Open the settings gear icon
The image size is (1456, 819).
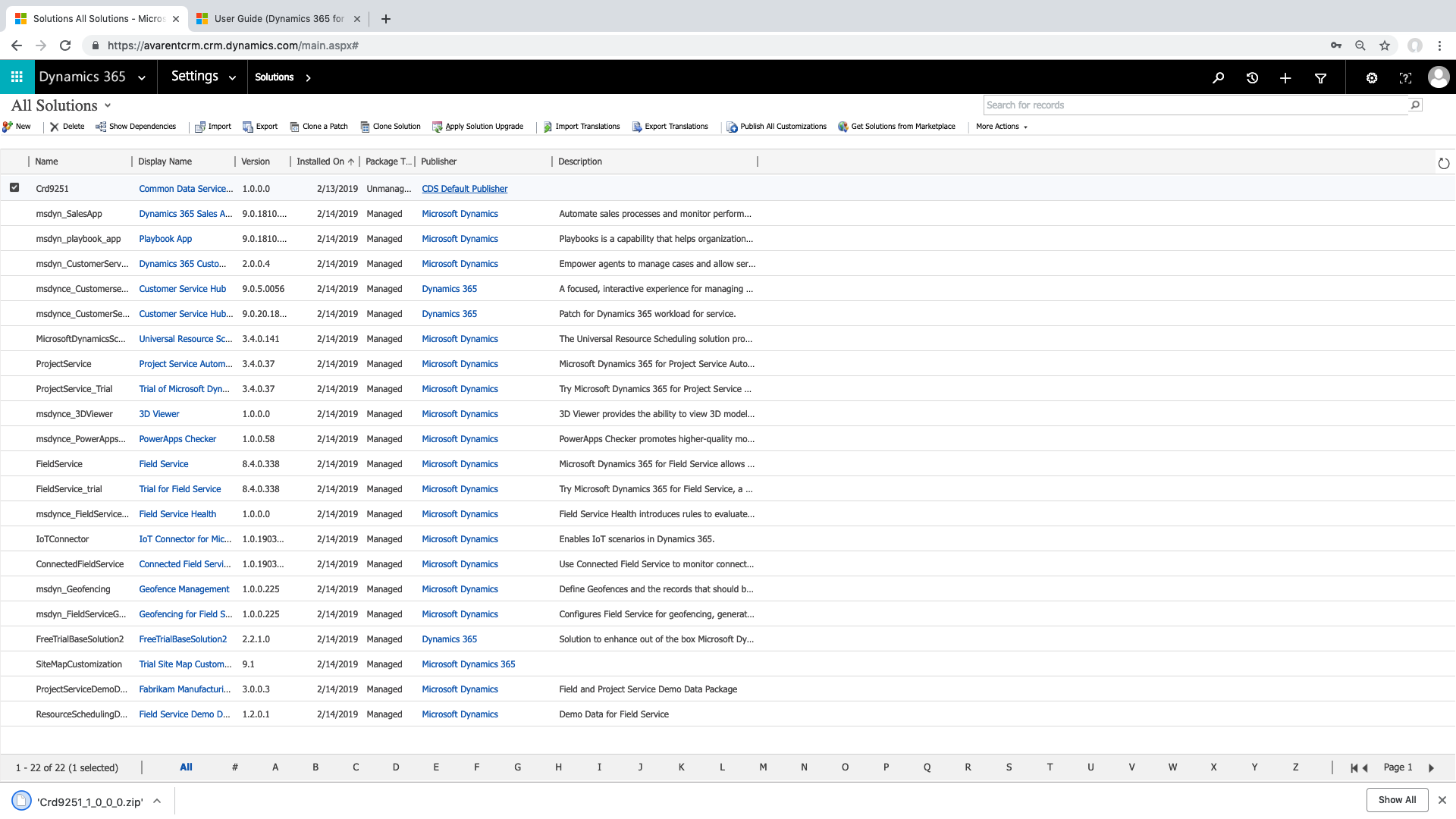[1371, 77]
